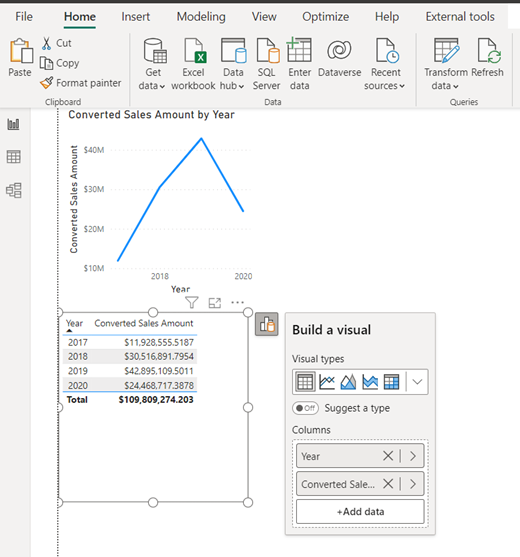
Task: Open the Get data source list
Action: coord(153,64)
